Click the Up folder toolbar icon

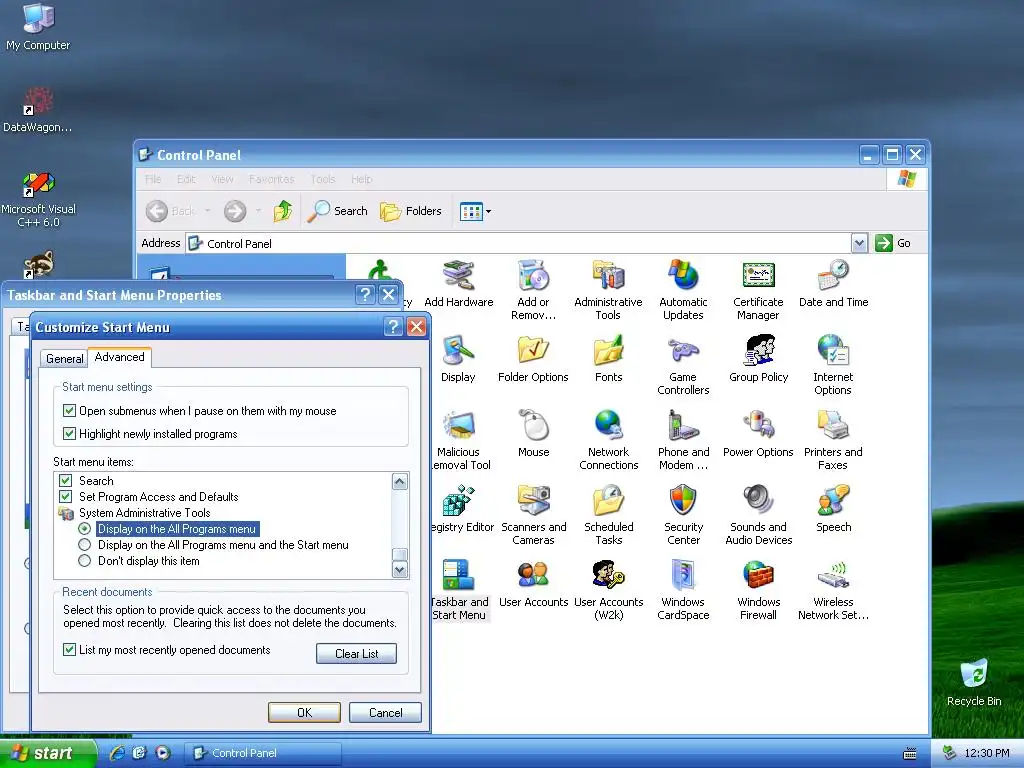tap(283, 211)
